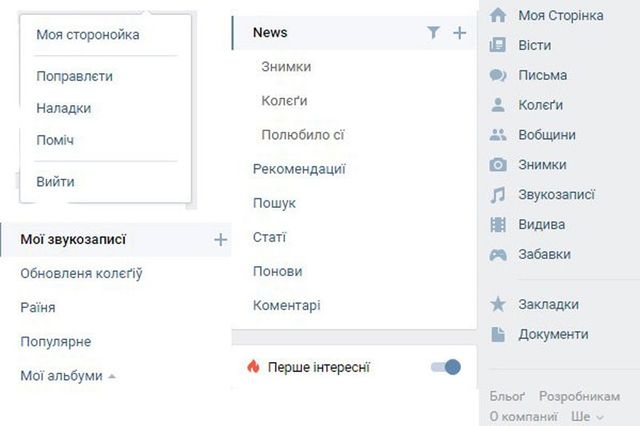
Task: Add a tab with plus next to News
Action: coord(460,33)
